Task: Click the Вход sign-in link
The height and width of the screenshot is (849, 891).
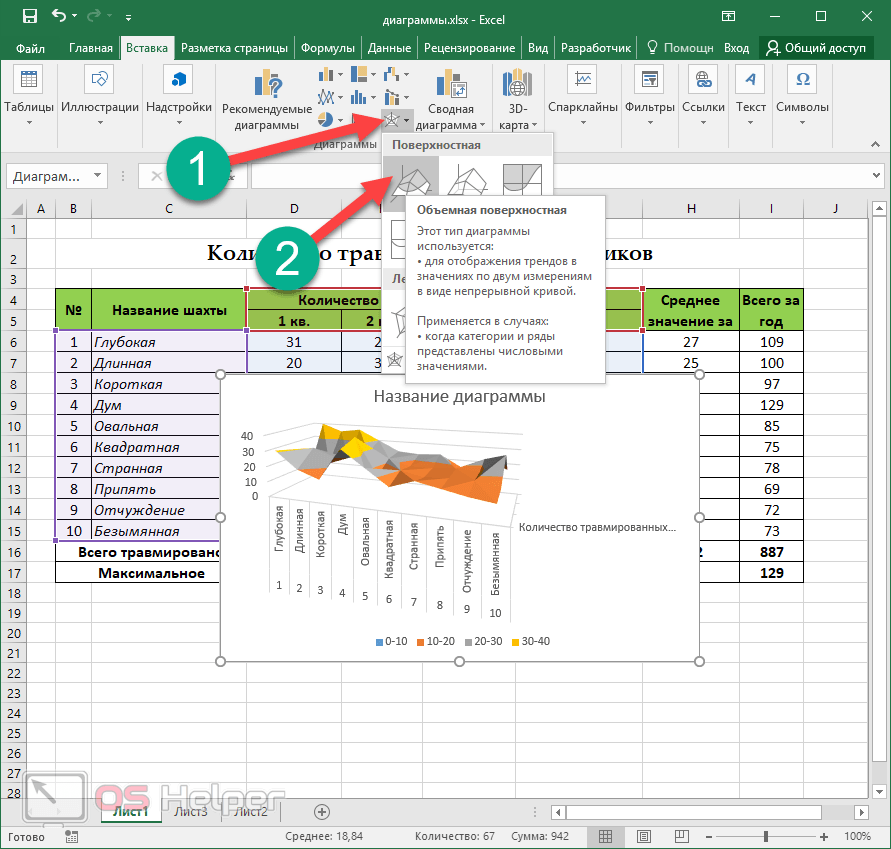Action: coord(736,47)
